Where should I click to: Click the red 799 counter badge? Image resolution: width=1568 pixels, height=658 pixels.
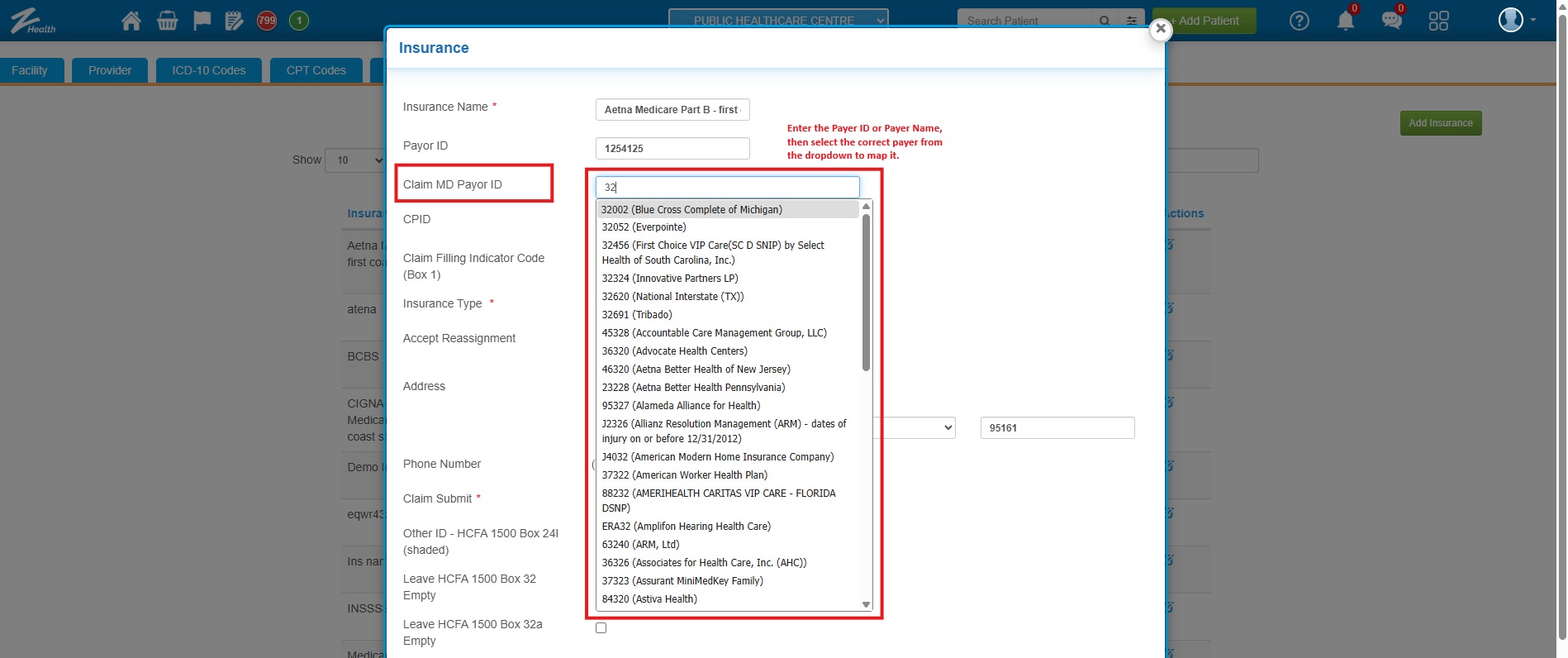click(267, 21)
